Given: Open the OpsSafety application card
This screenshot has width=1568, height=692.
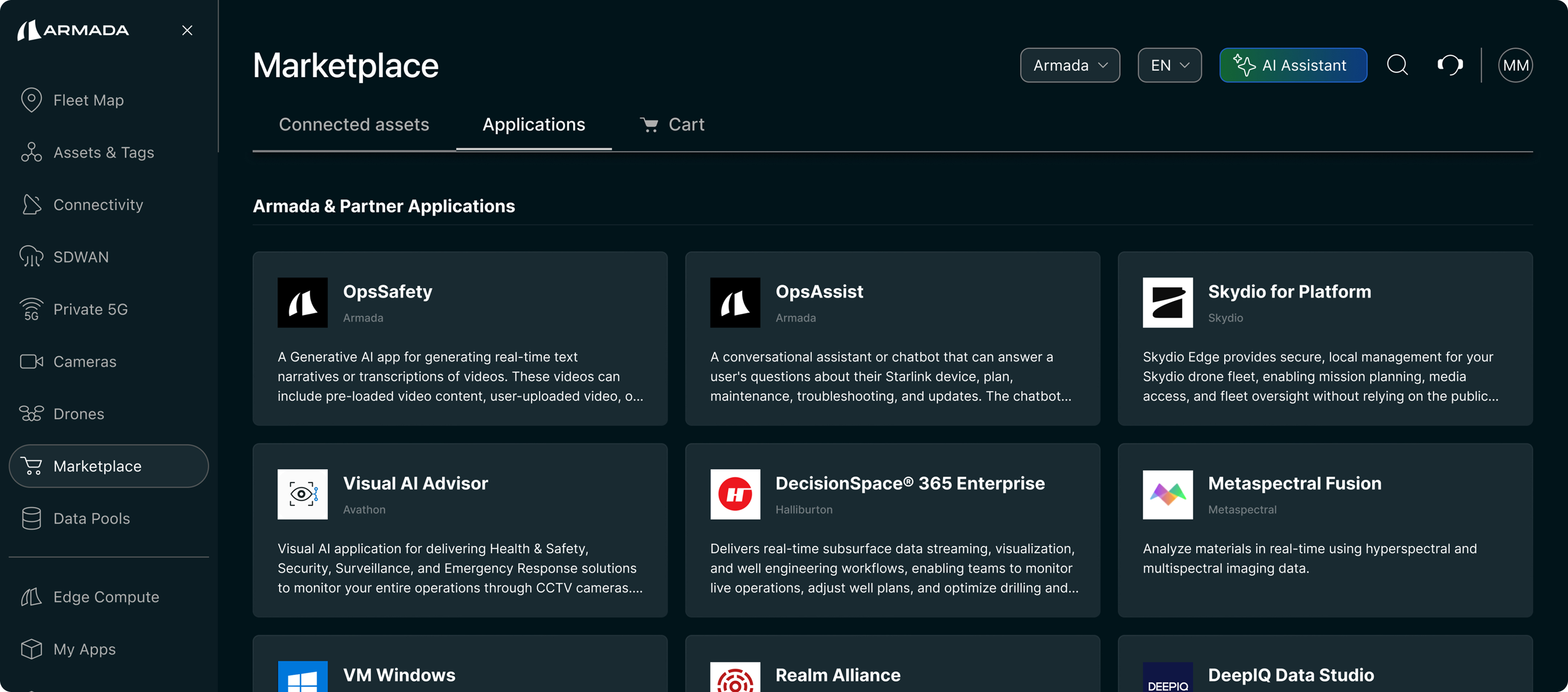Looking at the screenshot, I should point(460,339).
